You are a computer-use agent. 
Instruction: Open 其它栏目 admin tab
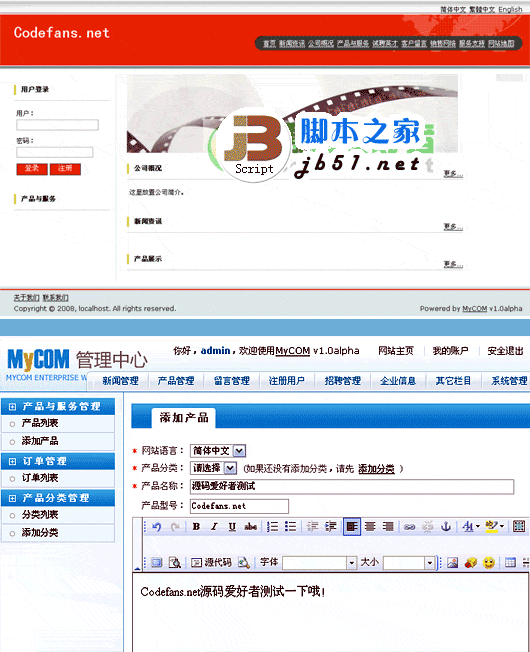point(453,380)
